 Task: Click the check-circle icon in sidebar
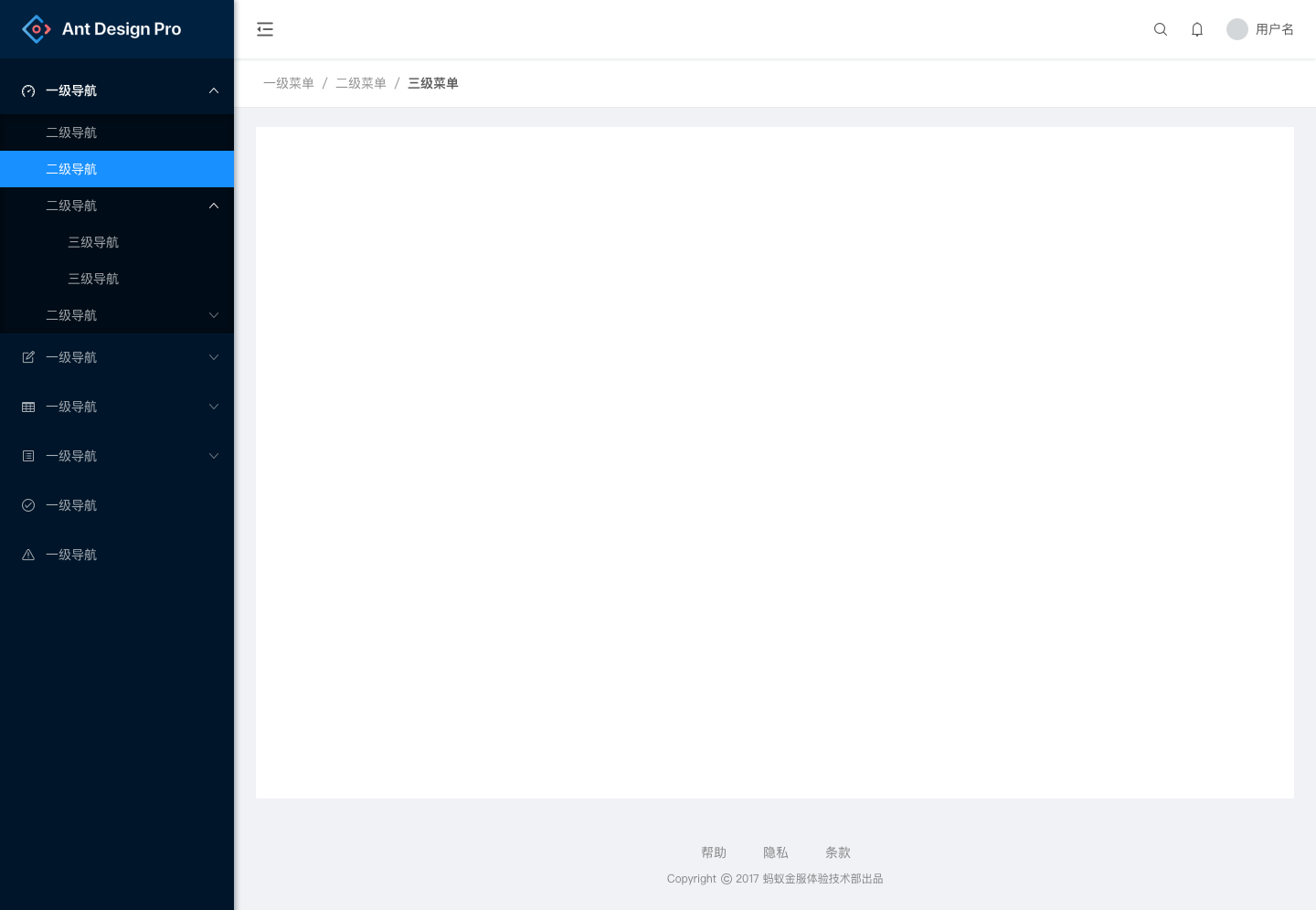[28, 505]
